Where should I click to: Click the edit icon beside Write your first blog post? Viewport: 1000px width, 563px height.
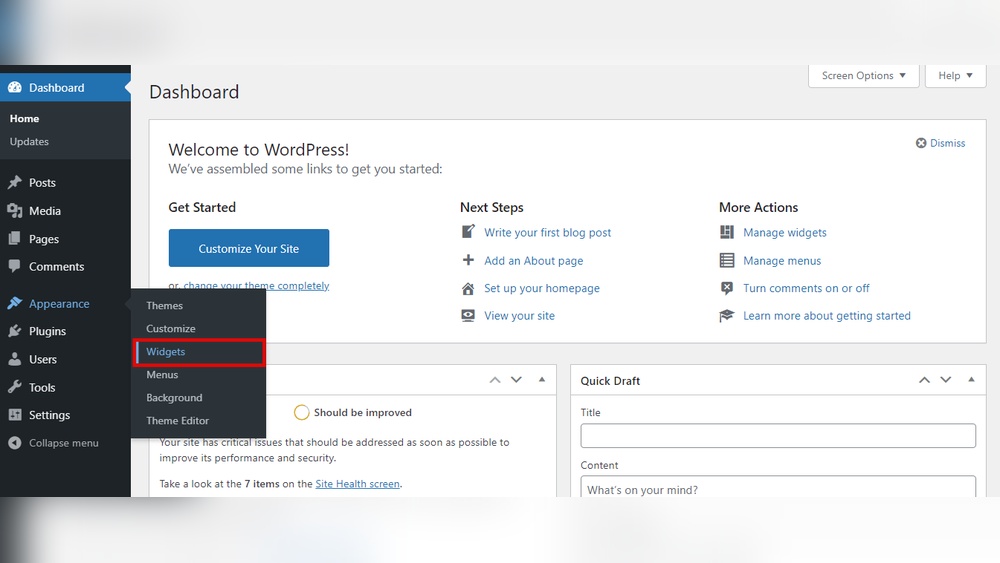click(468, 231)
